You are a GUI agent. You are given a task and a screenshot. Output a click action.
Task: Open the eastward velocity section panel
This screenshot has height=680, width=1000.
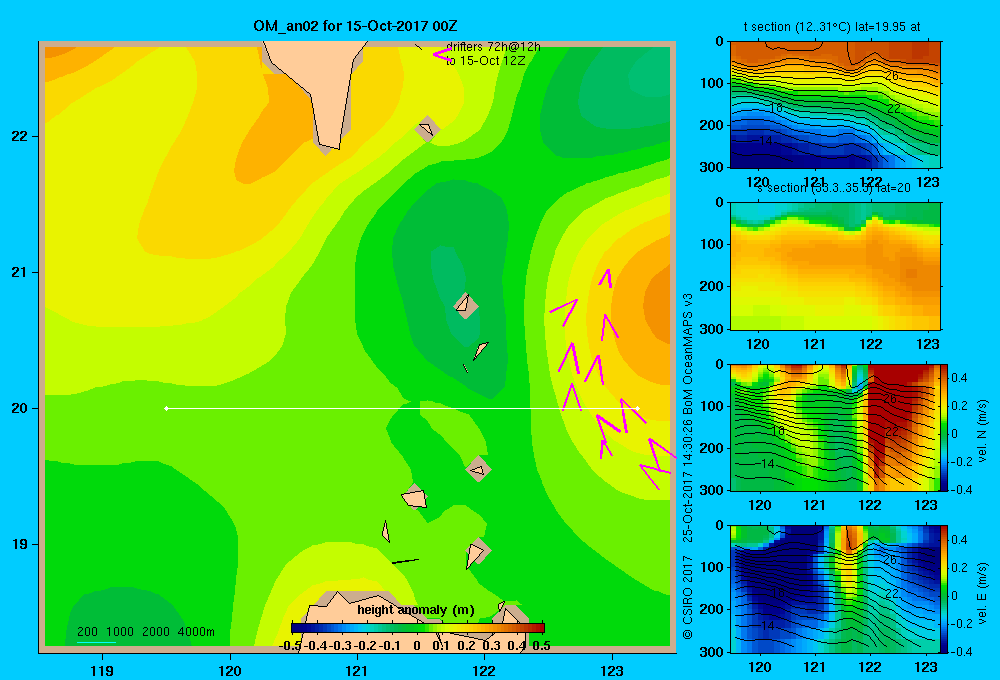click(835, 589)
